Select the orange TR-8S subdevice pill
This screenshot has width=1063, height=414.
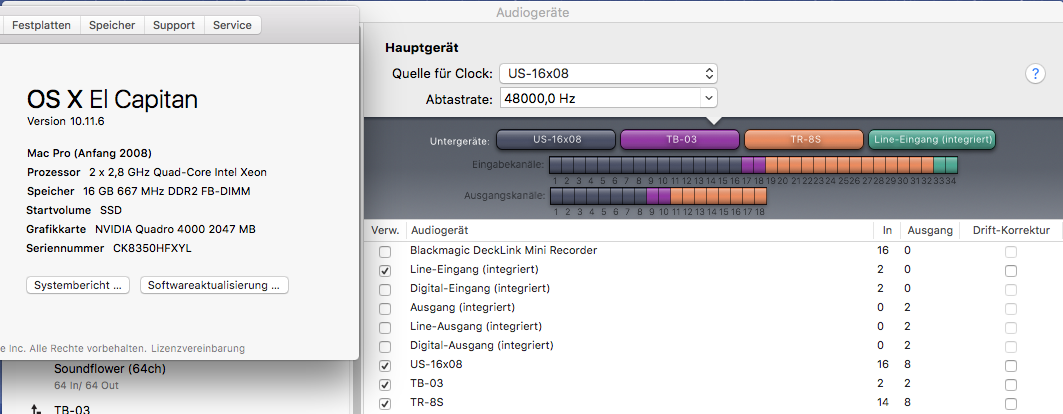point(804,140)
